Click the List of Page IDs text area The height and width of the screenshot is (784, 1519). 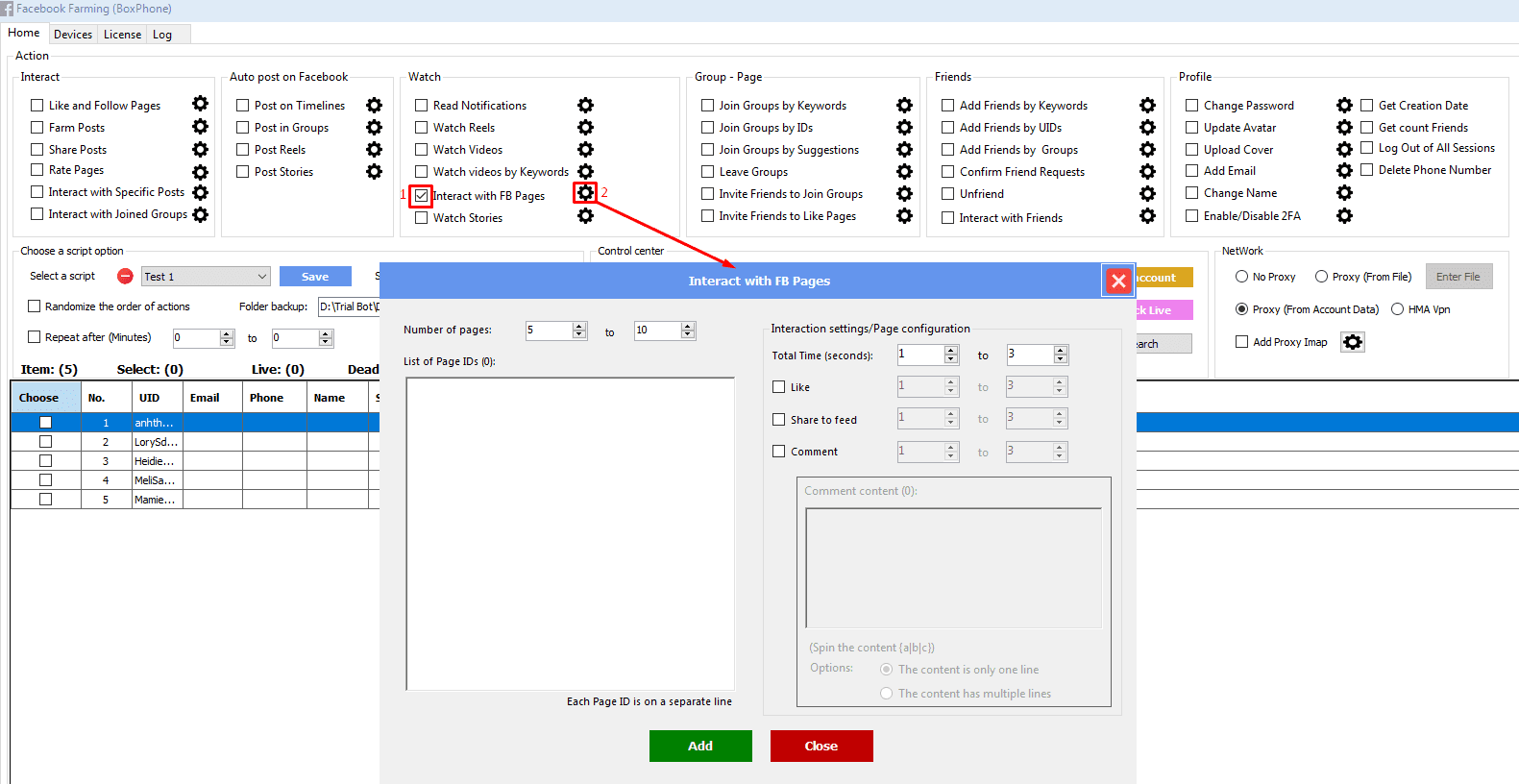click(x=571, y=533)
